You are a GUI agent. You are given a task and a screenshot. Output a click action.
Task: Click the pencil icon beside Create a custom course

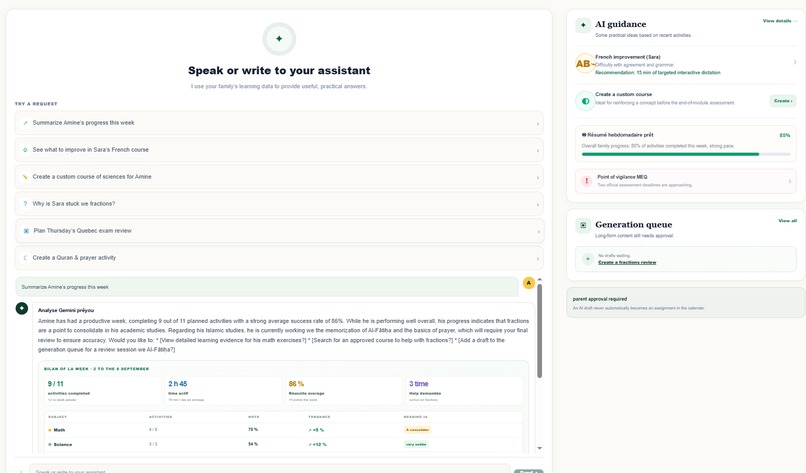[25, 177]
